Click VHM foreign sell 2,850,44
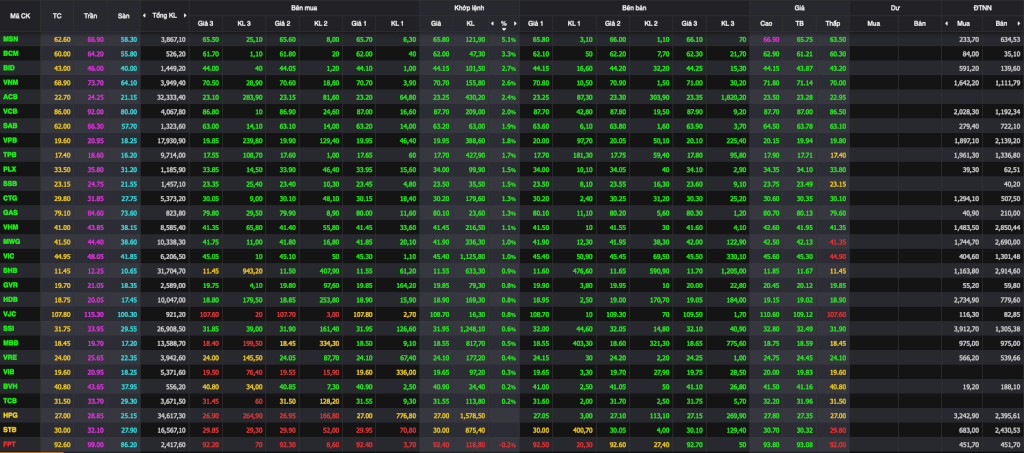The height and width of the screenshot is (453, 1024). coord(1009,226)
